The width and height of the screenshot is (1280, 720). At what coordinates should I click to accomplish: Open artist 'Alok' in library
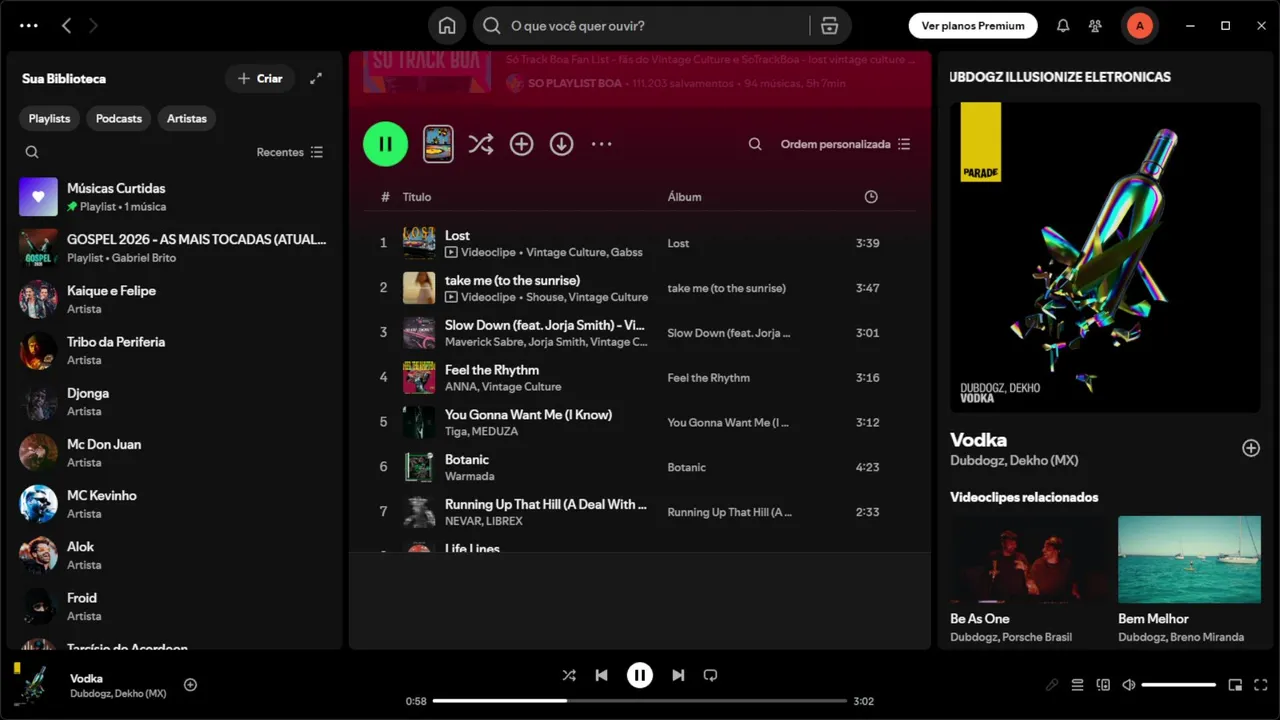175,555
